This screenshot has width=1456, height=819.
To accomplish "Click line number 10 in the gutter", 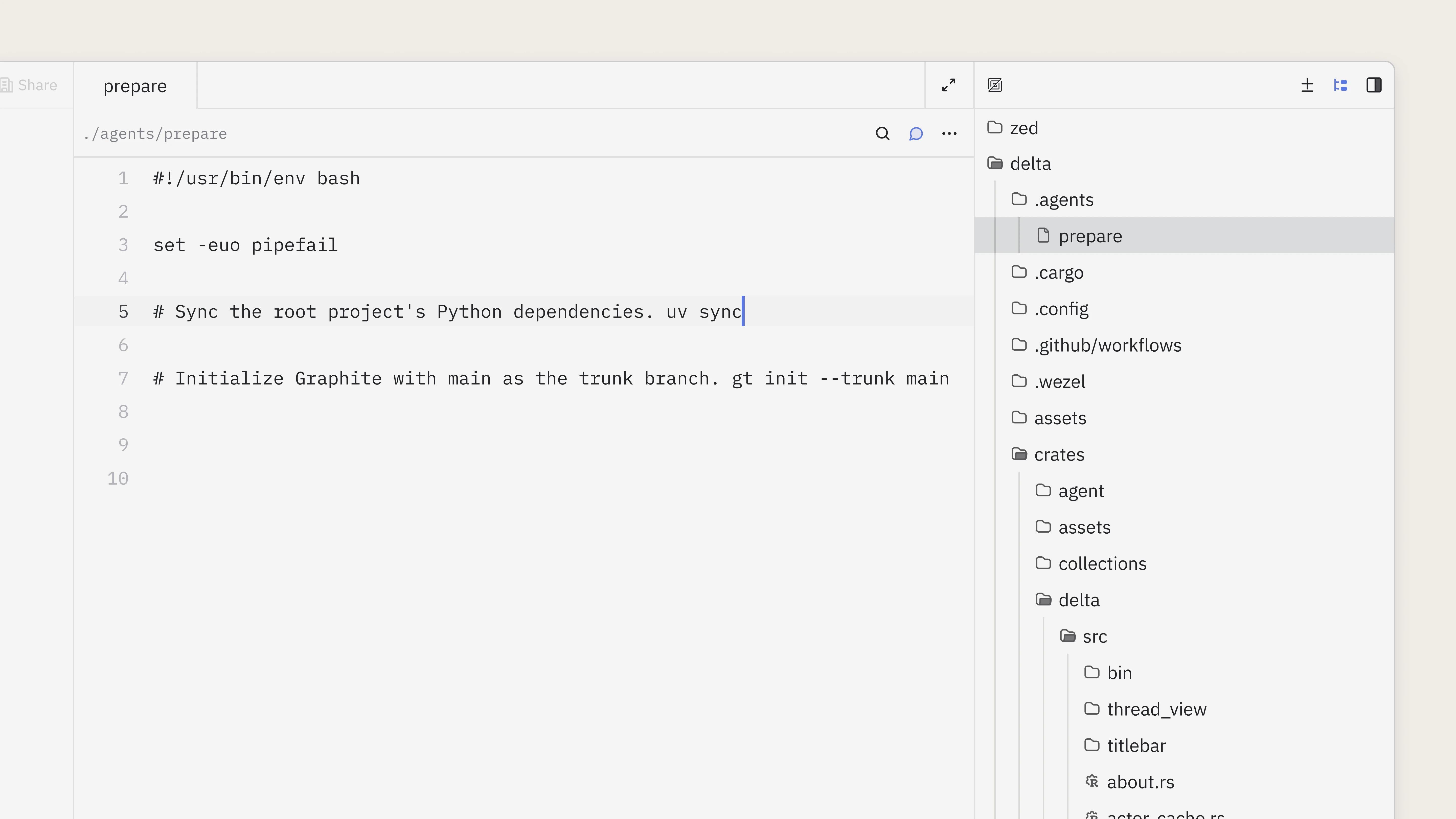I will pyautogui.click(x=118, y=479).
